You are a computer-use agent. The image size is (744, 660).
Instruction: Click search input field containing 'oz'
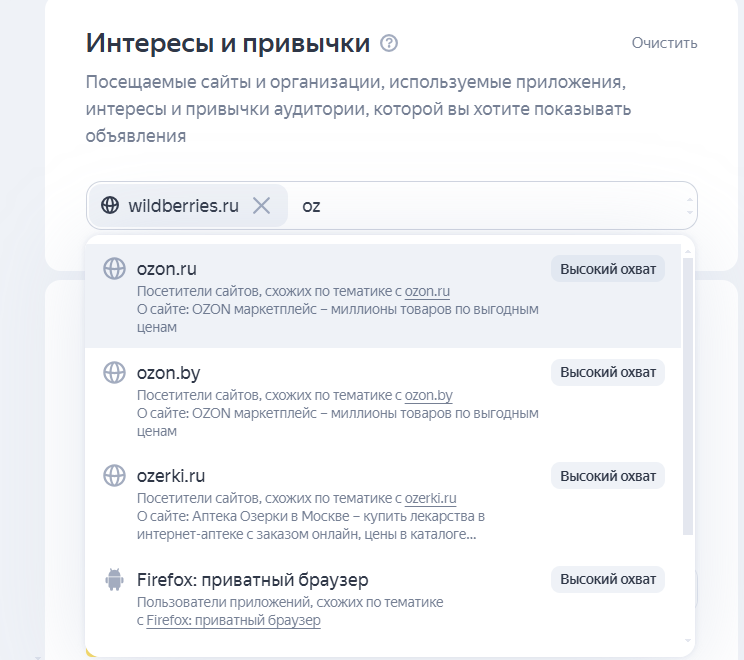tap(480, 206)
